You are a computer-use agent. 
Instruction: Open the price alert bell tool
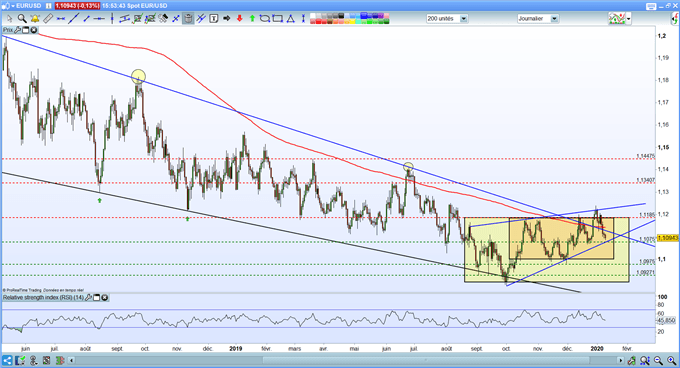(x=35, y=19)
